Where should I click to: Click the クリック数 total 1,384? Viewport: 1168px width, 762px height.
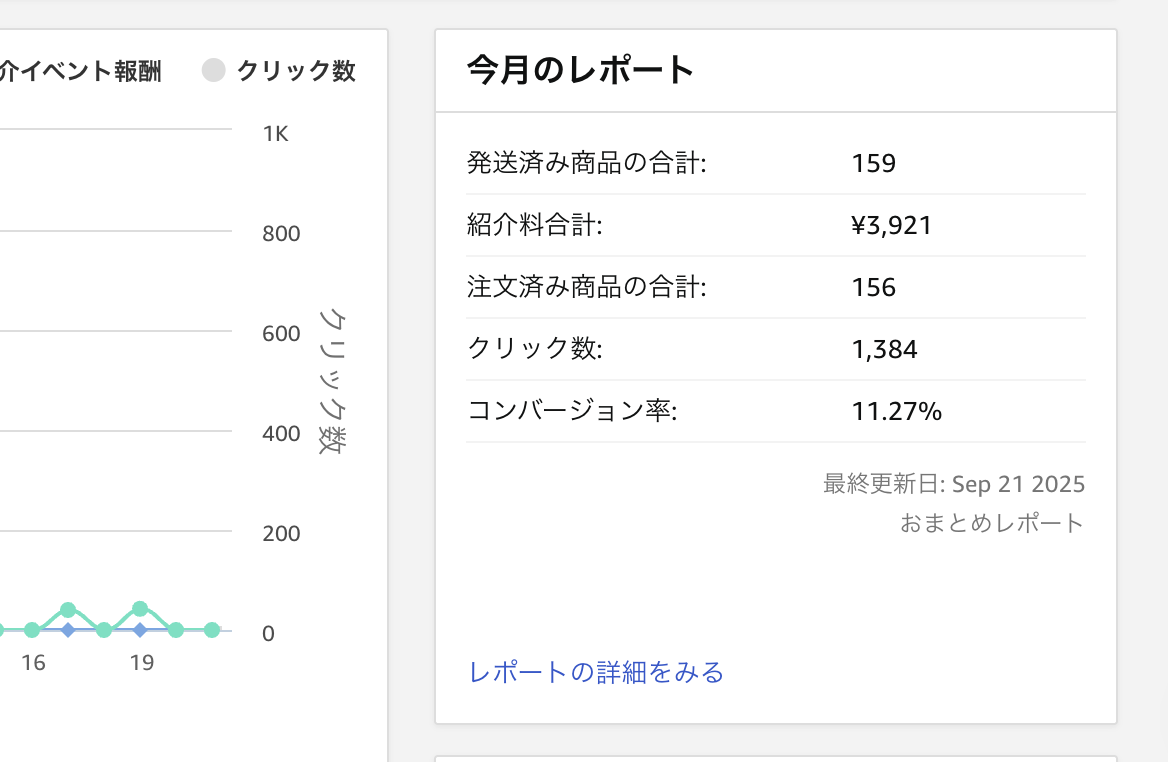click(885, 350)
